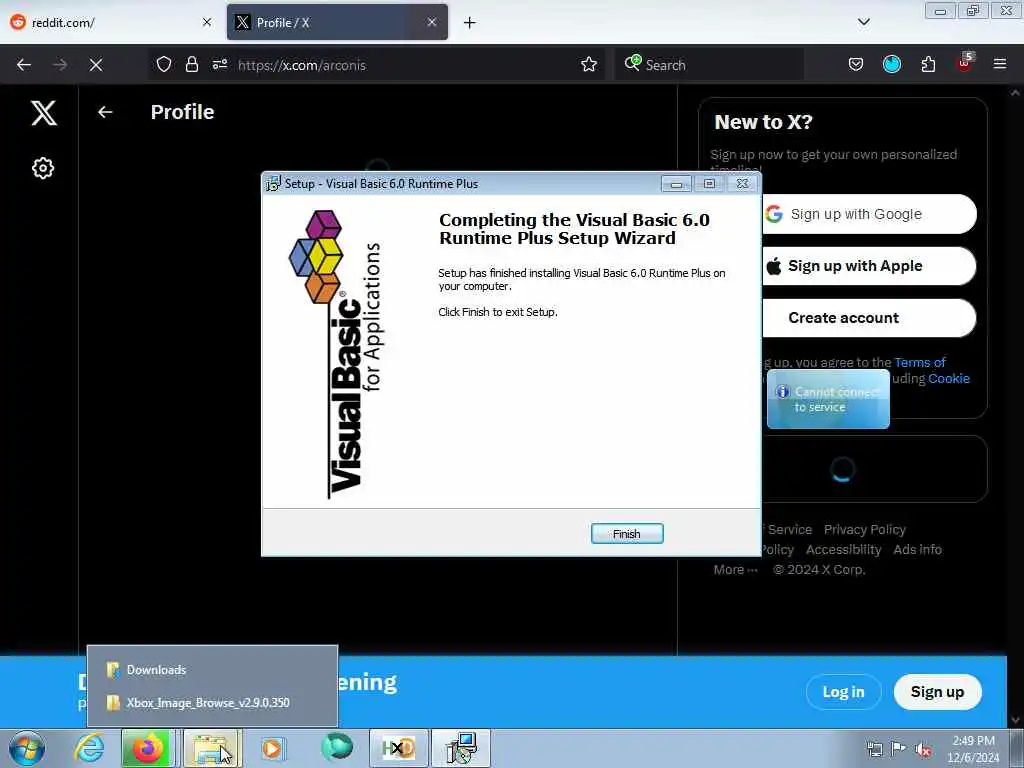
Task: Sign up with Apple
Action: click(x=869, y=266)
